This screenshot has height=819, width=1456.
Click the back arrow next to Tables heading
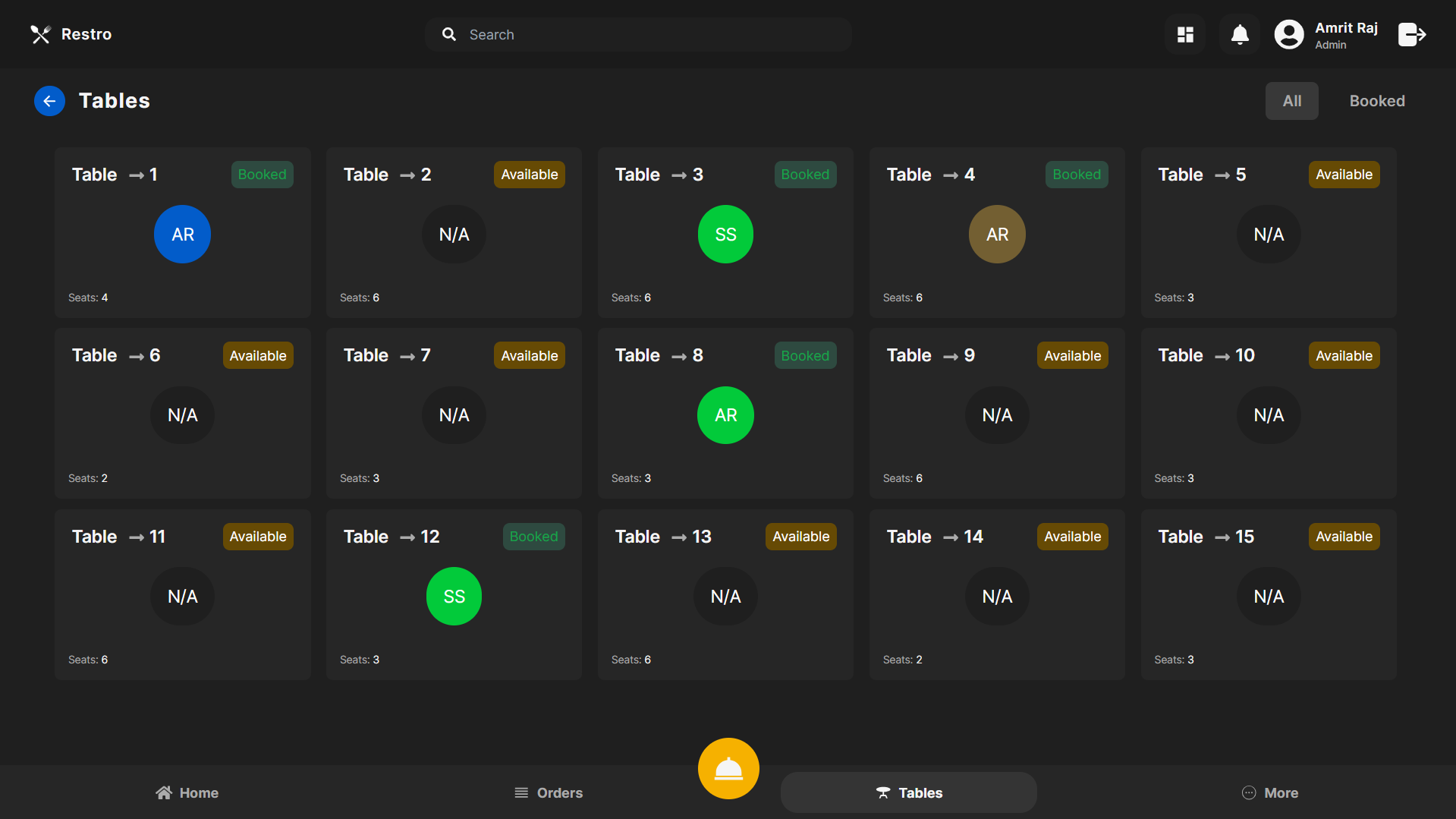click(49, 100)
